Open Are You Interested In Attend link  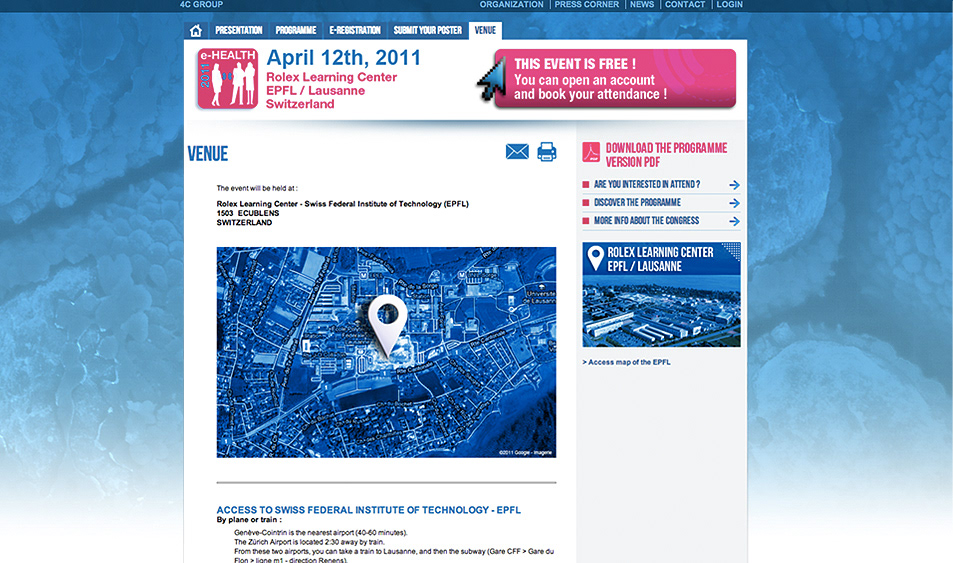coord(647,184)
